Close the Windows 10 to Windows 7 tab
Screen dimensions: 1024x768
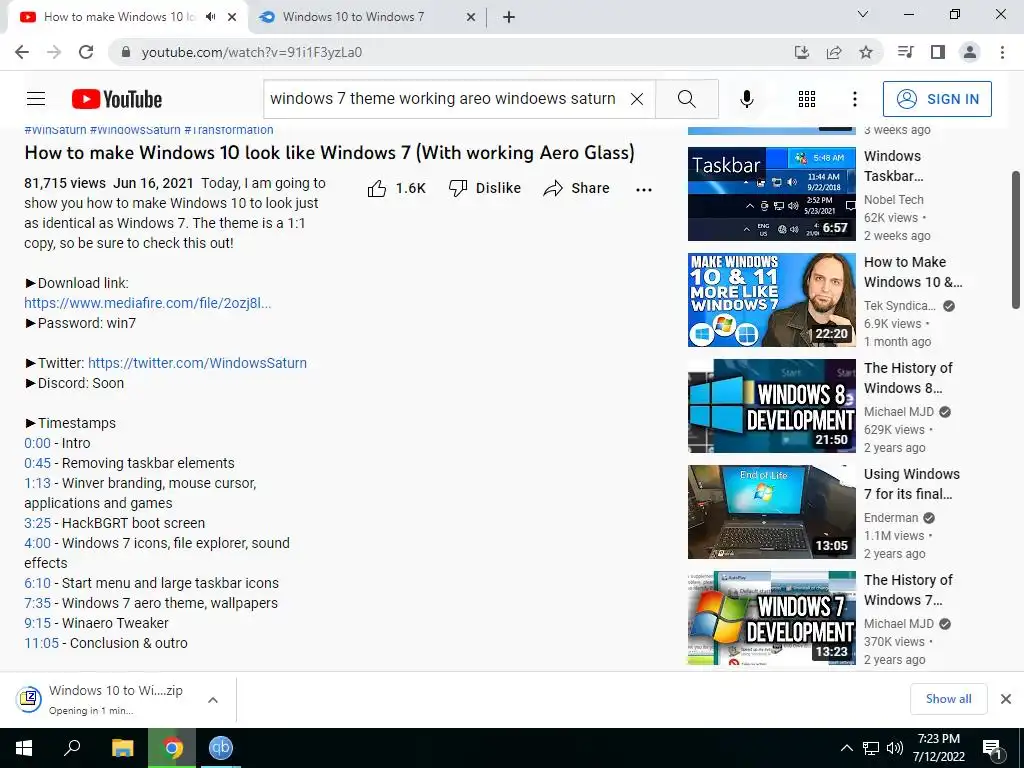[471, 18]
